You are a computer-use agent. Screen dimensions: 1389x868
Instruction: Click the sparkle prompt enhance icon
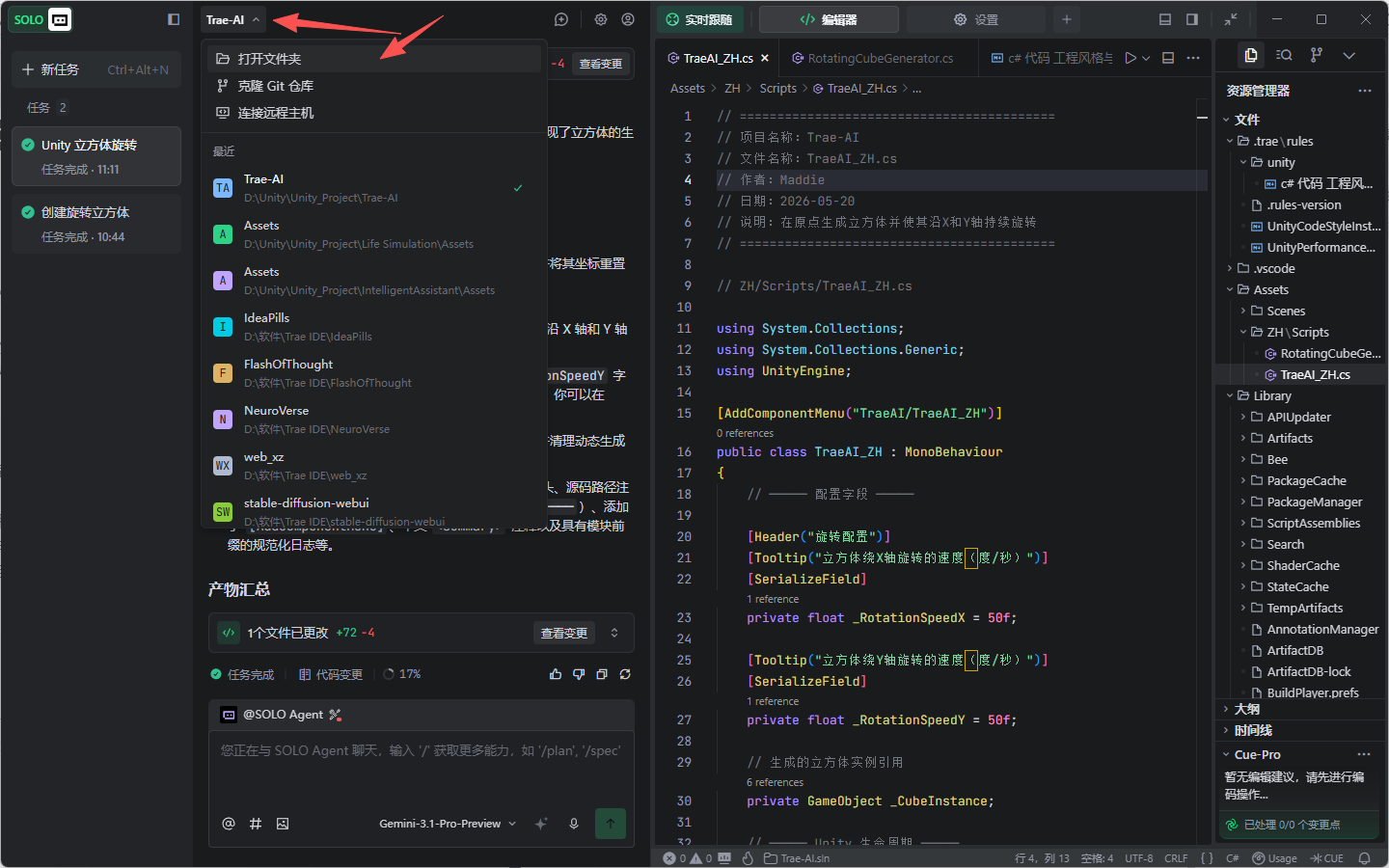coord(541,824)
